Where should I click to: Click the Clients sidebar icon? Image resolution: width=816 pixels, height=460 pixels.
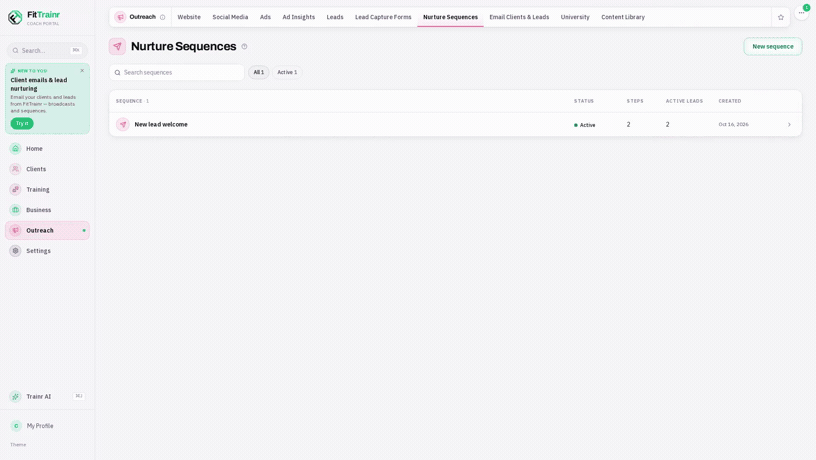(16, 169)
